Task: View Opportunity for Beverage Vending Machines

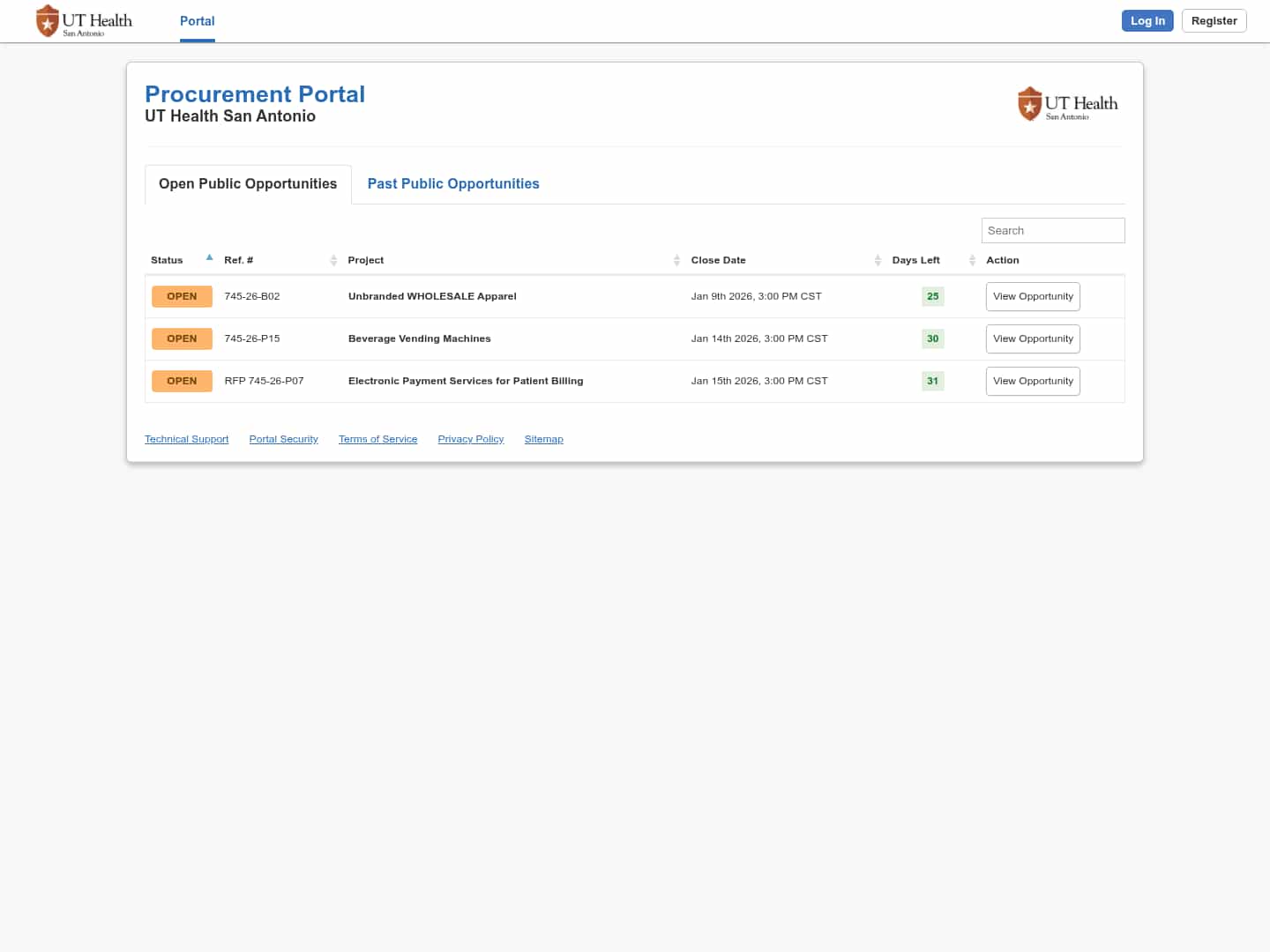Action: (1033, 338)
